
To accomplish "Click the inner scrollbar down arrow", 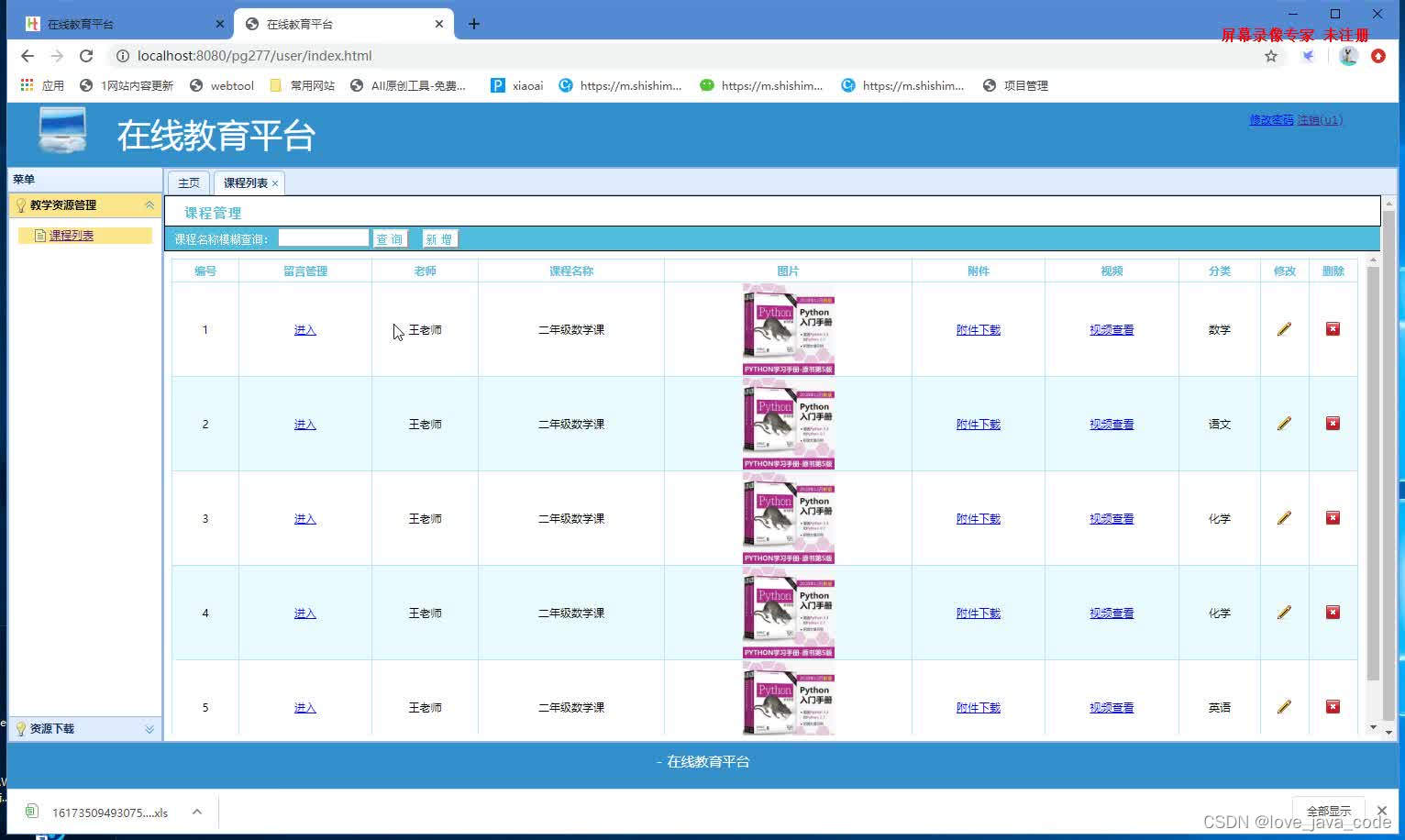I will click(1373, 727).
